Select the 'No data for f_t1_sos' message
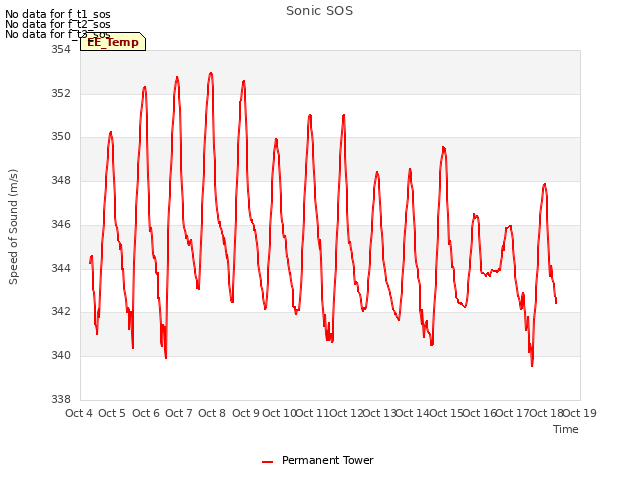The width and height of the screenshot is (640, 480). [x=58, y=14]
